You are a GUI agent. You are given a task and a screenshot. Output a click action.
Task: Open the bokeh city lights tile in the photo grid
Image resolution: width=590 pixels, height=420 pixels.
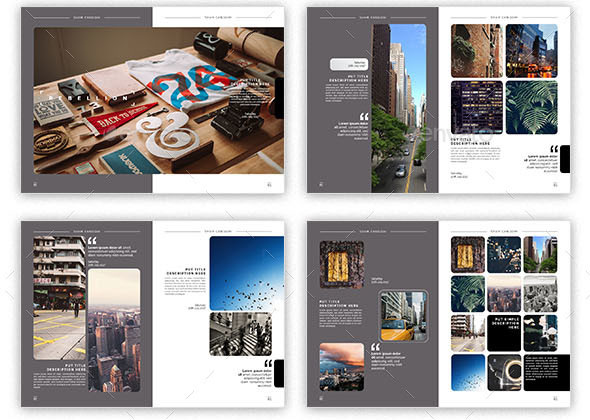click(504, 254)
